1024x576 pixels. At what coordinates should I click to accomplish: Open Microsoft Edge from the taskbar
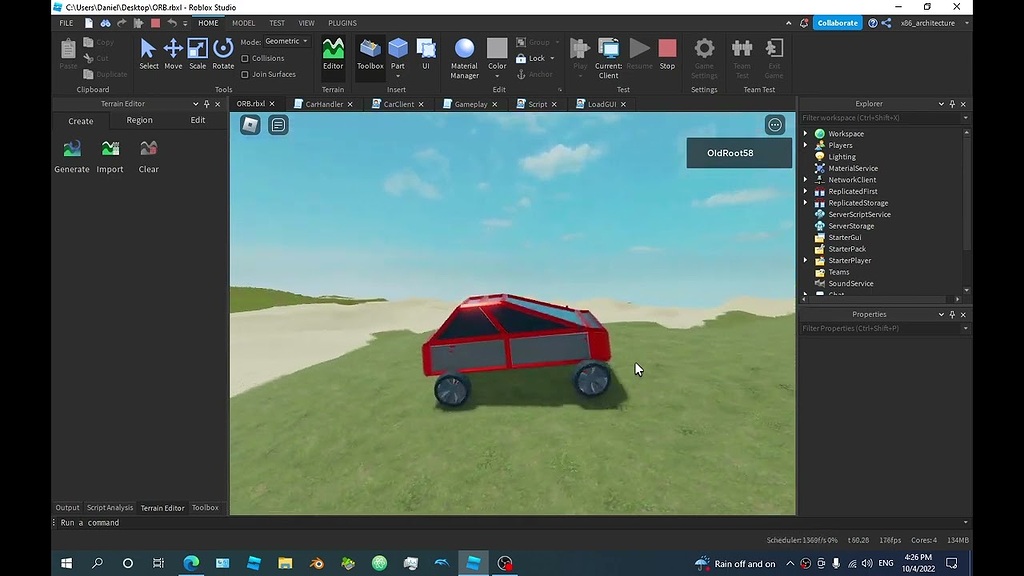(190, 563)
